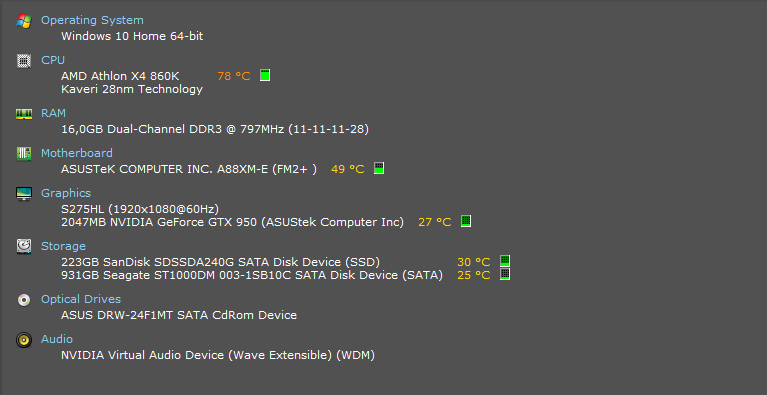
Task: Click the motherboard 49 °C temperature indicator icon
Action: [x=379, y=168]
